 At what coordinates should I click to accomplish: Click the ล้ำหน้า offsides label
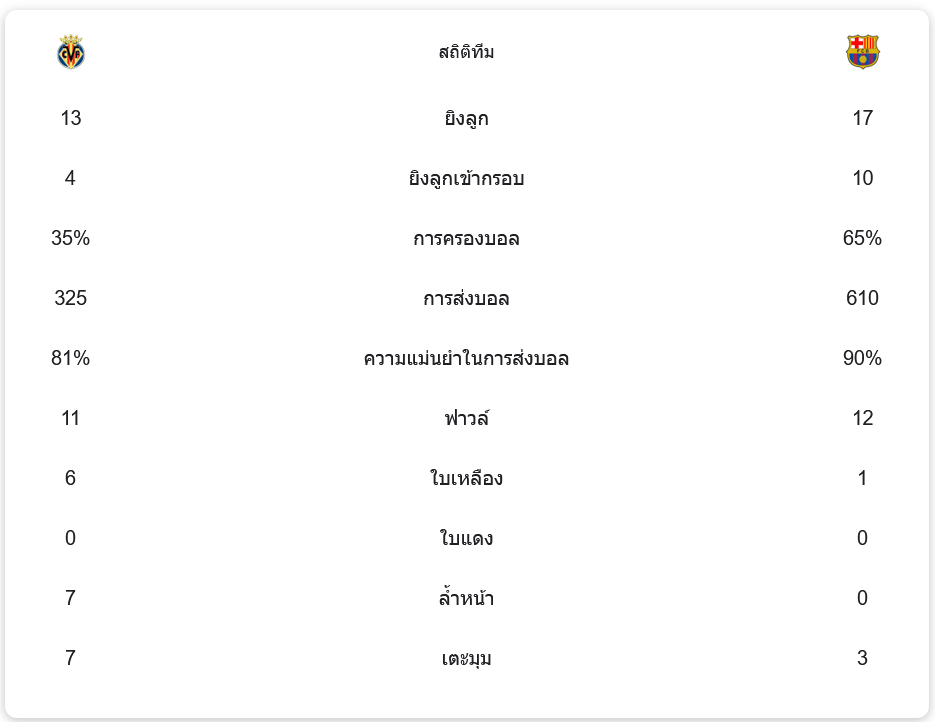tap(466, 599)
